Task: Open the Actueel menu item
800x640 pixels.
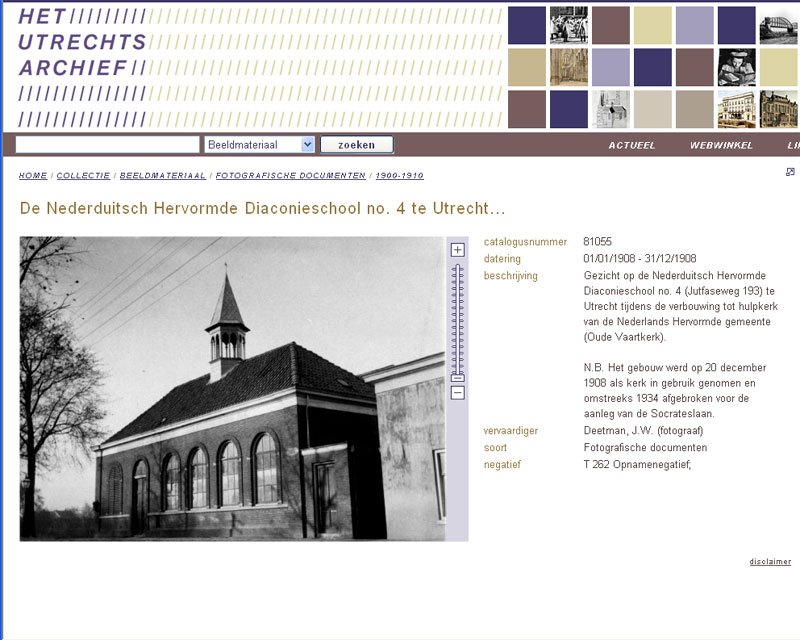Action: [632, 145]
